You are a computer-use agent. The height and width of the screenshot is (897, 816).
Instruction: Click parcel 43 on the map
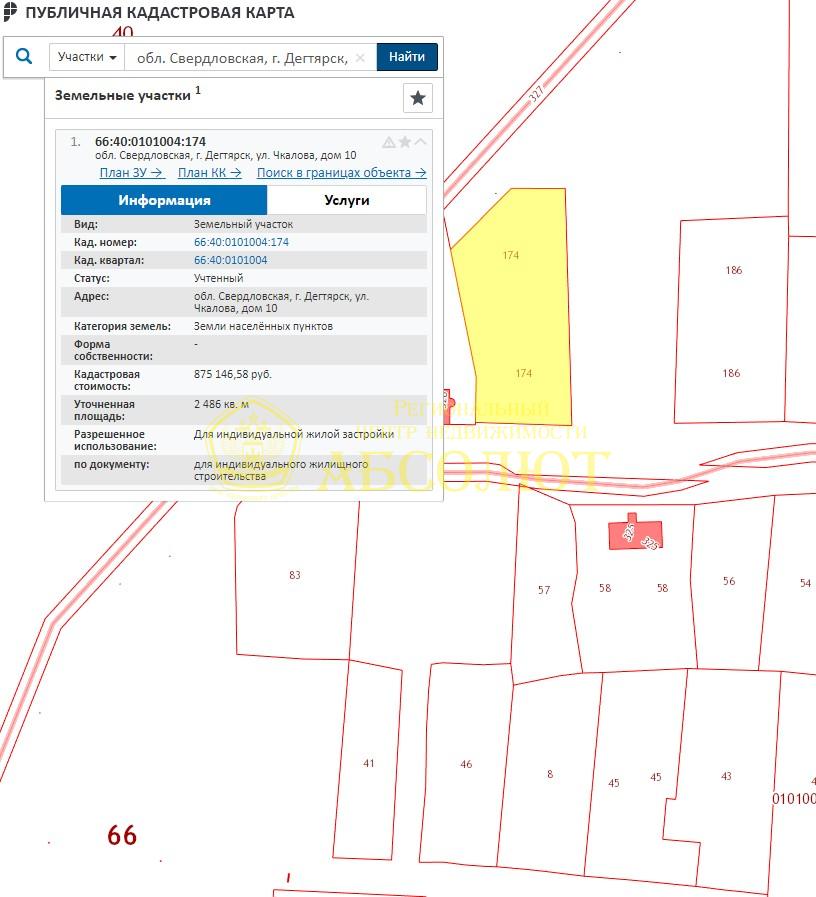[x=726, y=776]
